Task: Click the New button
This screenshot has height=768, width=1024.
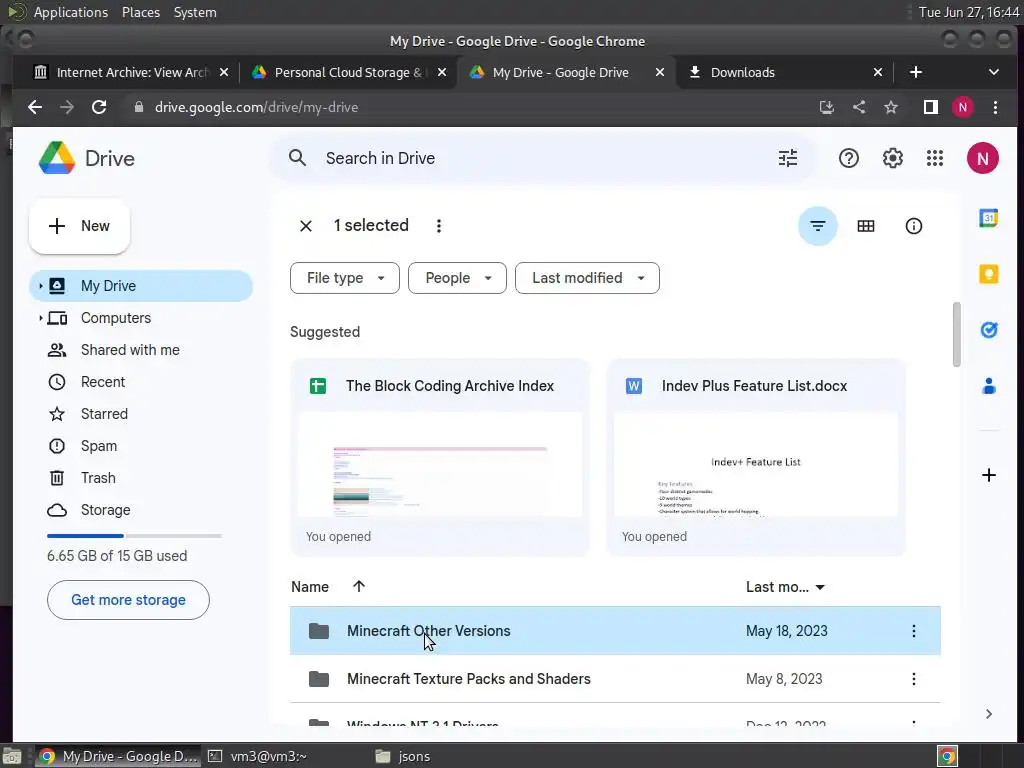Action: click(79, 226)
